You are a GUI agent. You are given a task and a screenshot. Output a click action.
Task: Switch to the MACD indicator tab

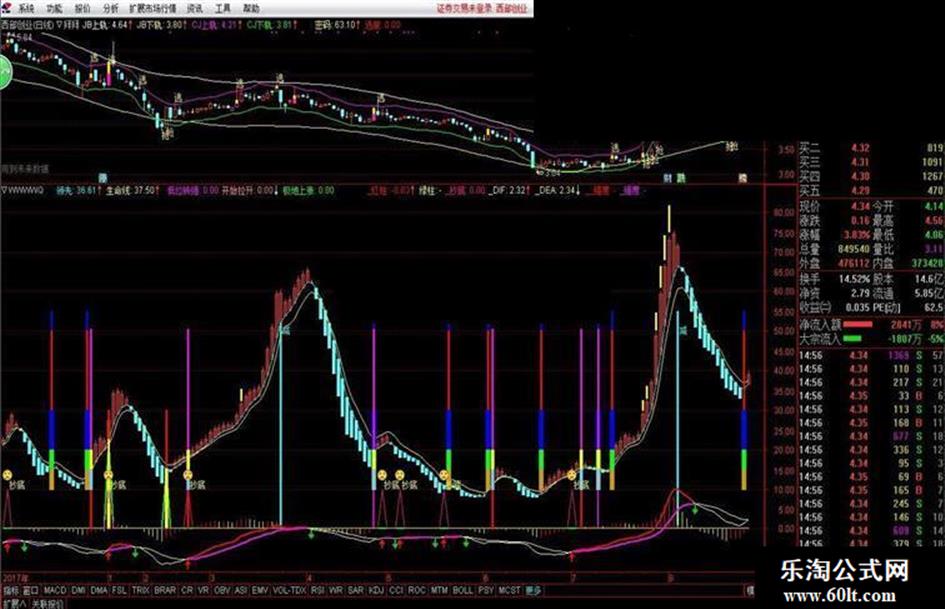[x=55, y=590]
